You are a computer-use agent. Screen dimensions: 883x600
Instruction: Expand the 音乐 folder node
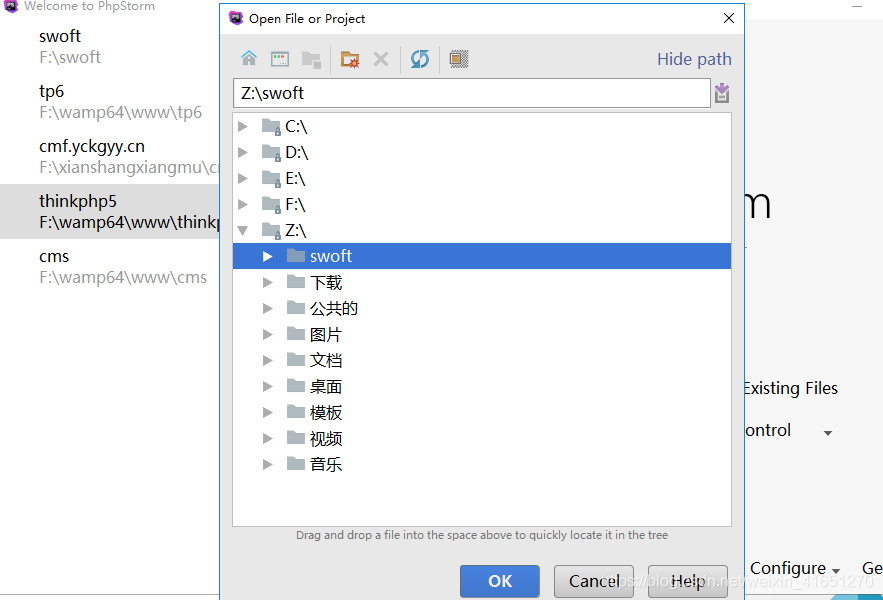267,464
